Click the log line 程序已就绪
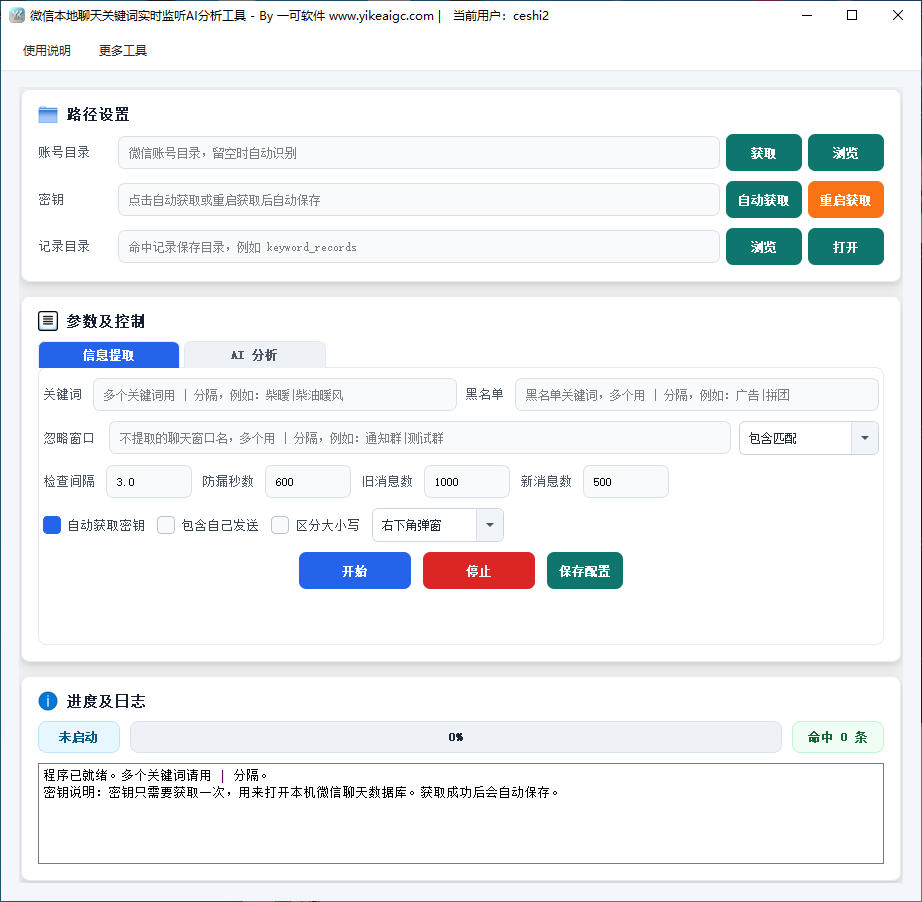 (x=156, y=775)
